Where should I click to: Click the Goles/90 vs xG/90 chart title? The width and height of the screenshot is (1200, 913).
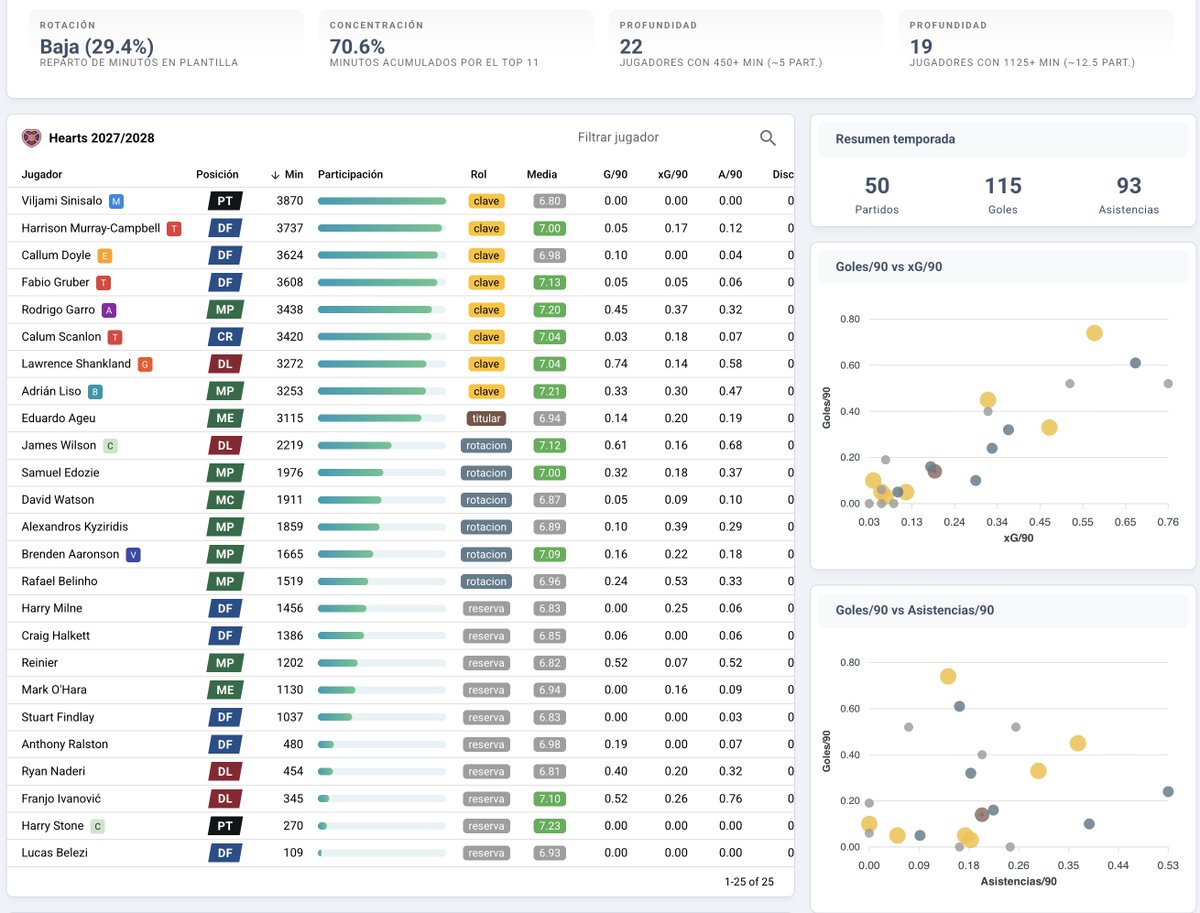click(x=889, y=267)
